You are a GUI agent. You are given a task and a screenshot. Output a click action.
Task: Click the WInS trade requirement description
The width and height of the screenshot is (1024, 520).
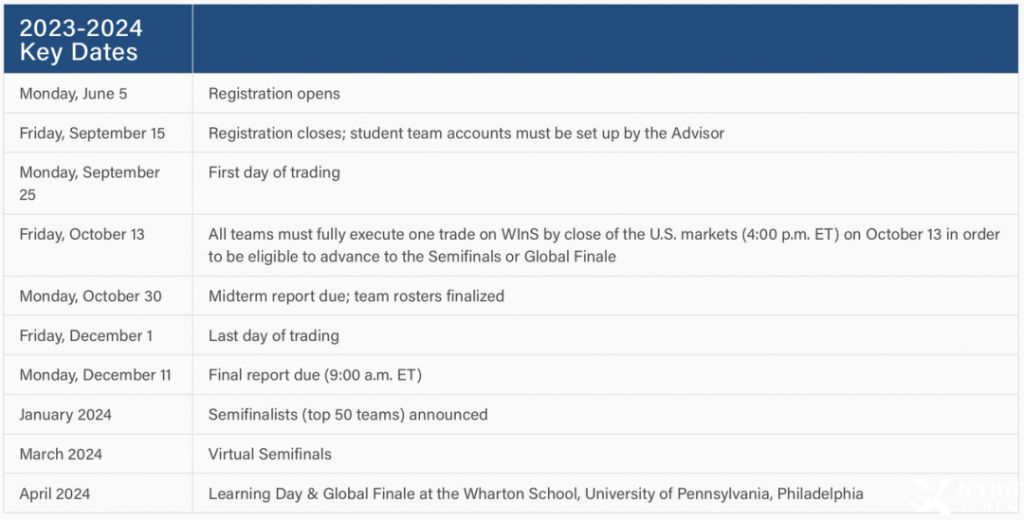click(604, 245)
